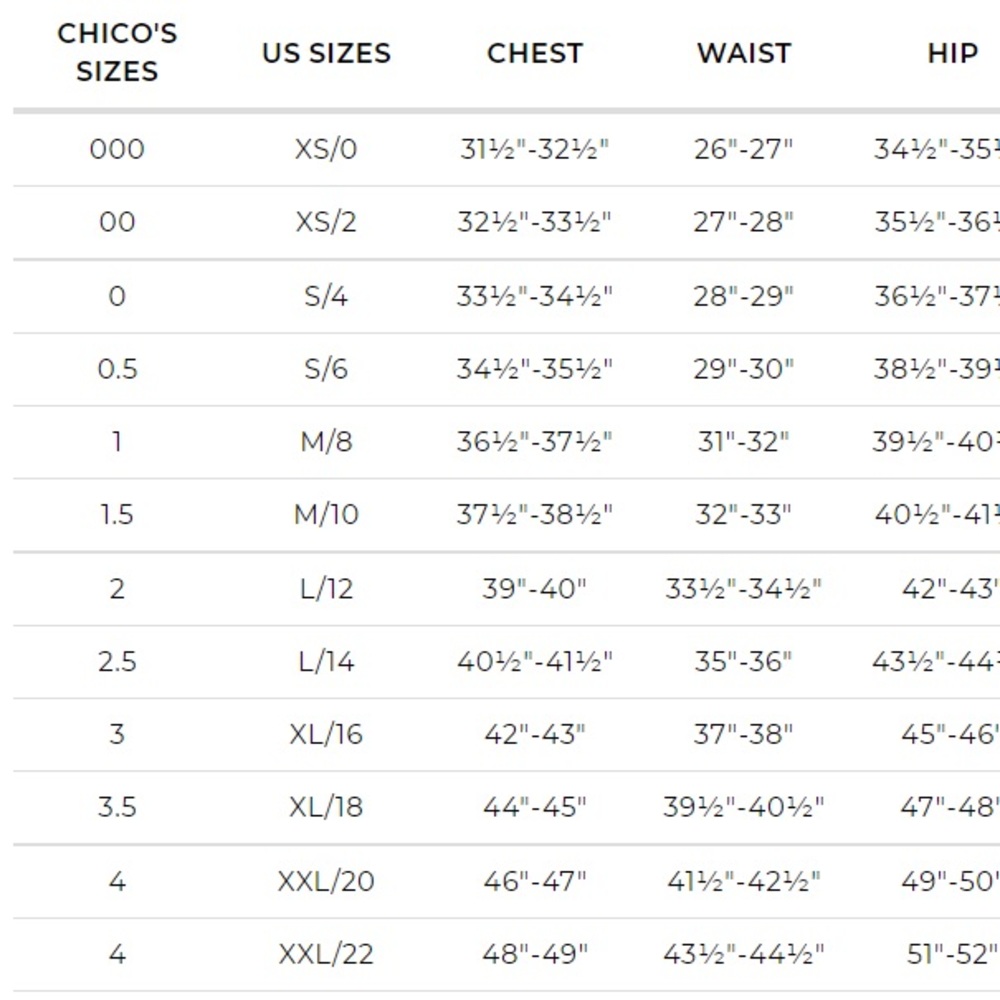This screenshot has height=1000, width=1000.
Task: Select waist measurement 26"-27"
Action: (744, 149)
